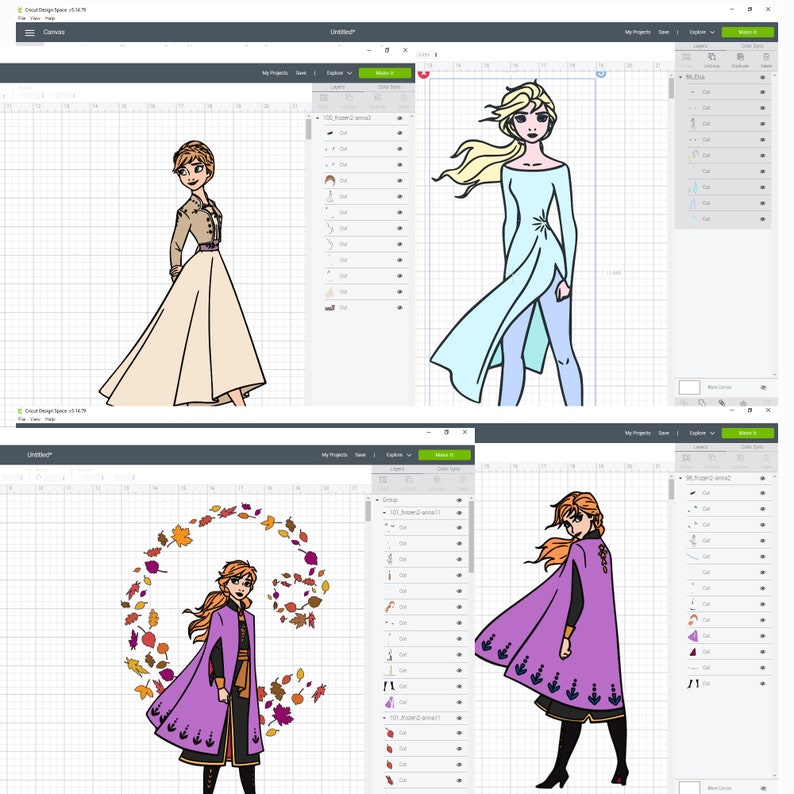Hide the cream skirt layer under 100_frozen2-anna3
The height and width of the screenshot is (794, 794).
click(400, 292)
